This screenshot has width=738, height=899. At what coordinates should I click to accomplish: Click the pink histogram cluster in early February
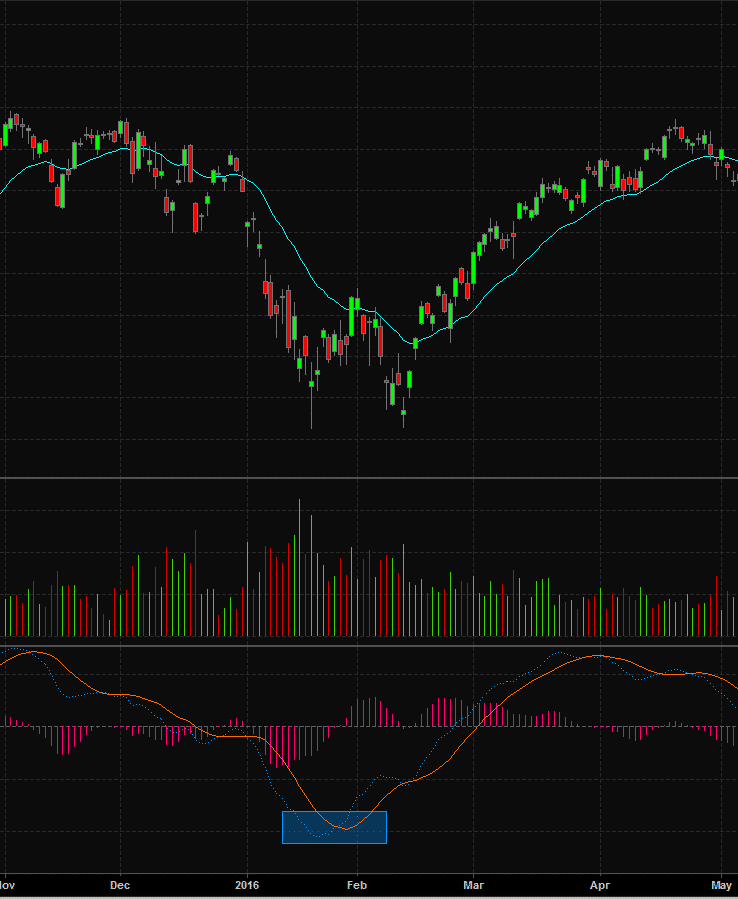[x=371, y=712]
